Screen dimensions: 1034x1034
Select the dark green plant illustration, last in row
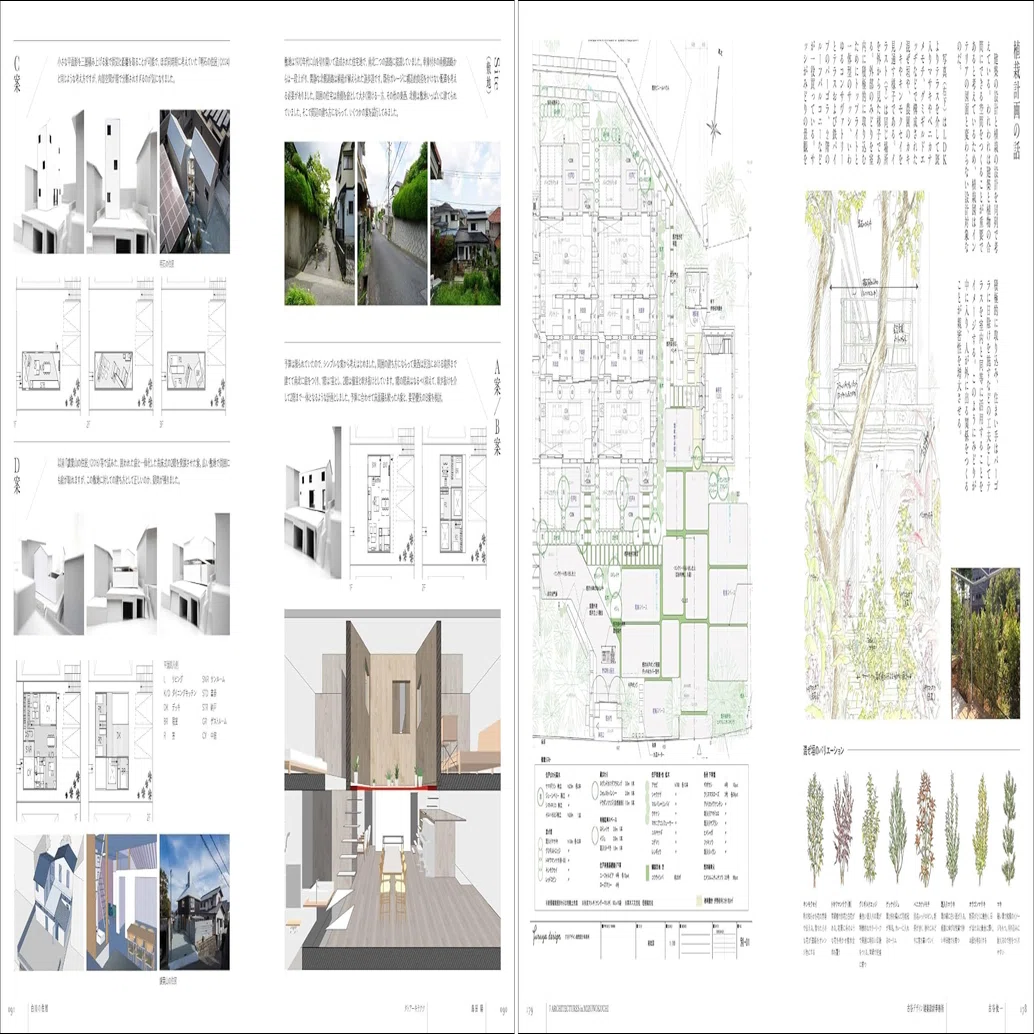click(1009, 828)
